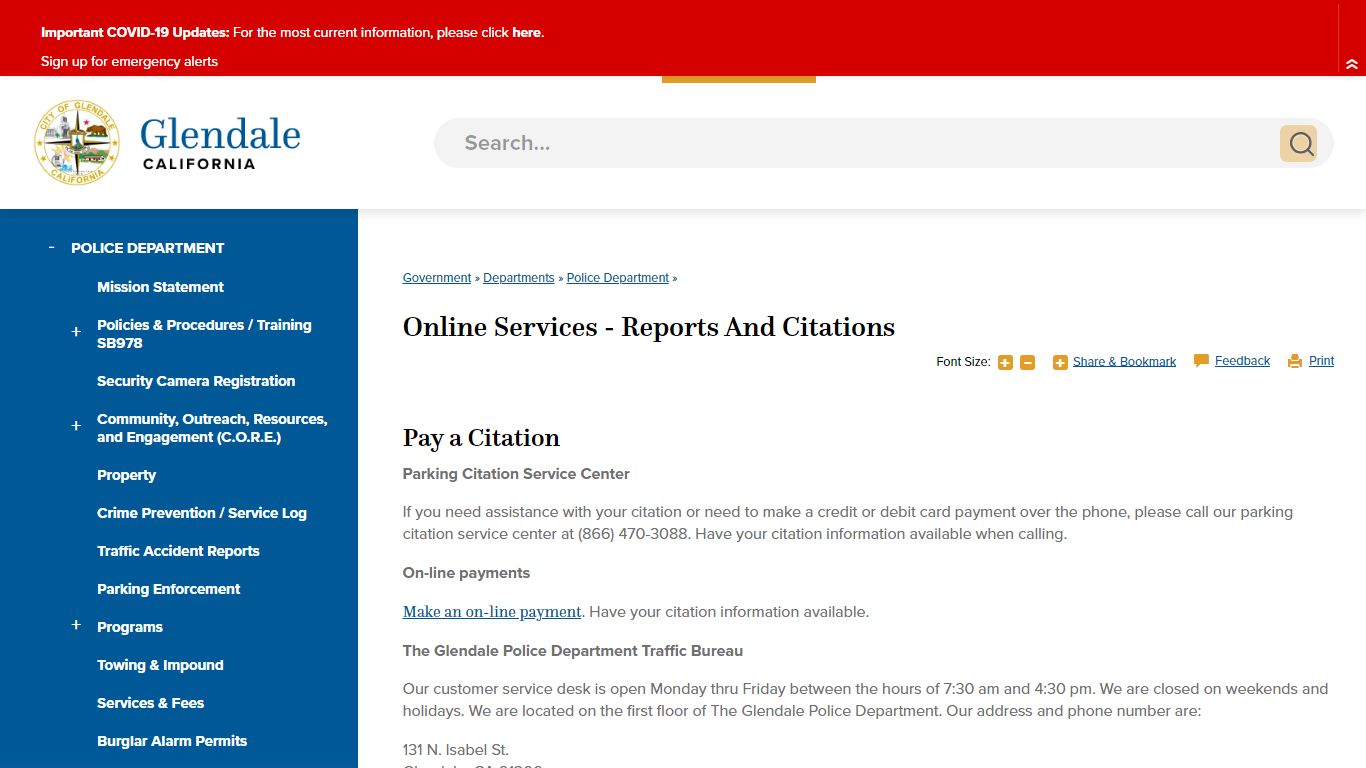This screenshot has width=1366, height=768.
Task: Open Programs sidebar item
Action: [x=130, y=627]
